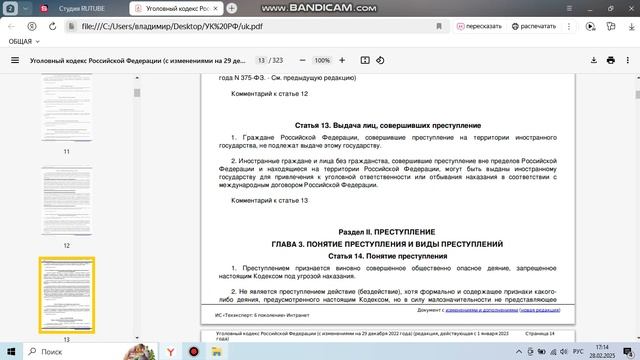The height and width of the screenshot is (360, 640).
Task: Open the notification center
Action: point(628,351)
